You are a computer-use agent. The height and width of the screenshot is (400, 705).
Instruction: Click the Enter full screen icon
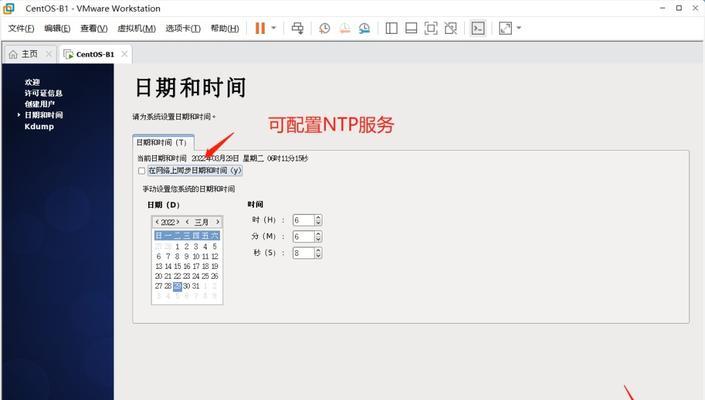[x=431, y=28]
